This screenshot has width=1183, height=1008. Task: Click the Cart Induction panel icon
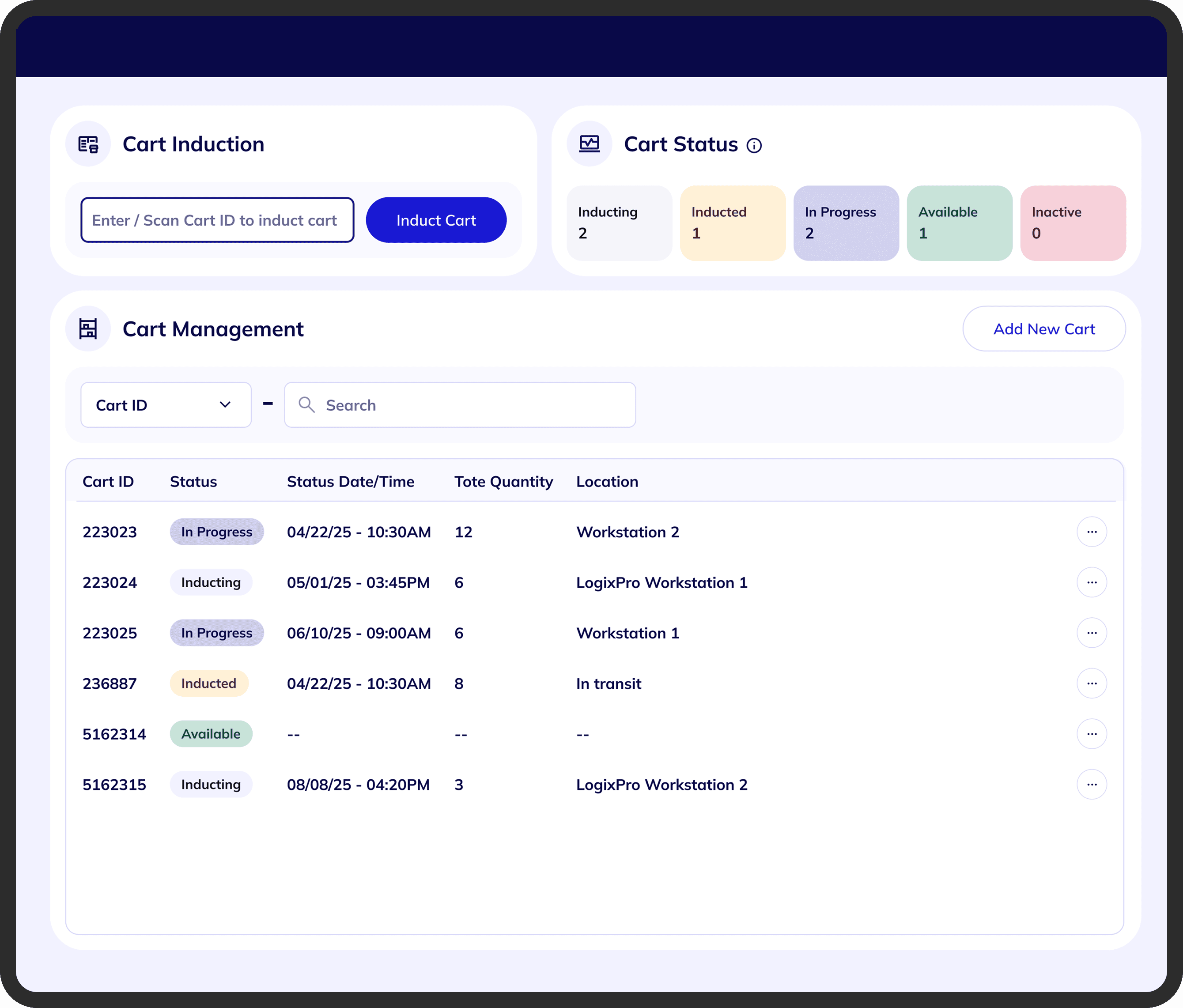[88, 144]
